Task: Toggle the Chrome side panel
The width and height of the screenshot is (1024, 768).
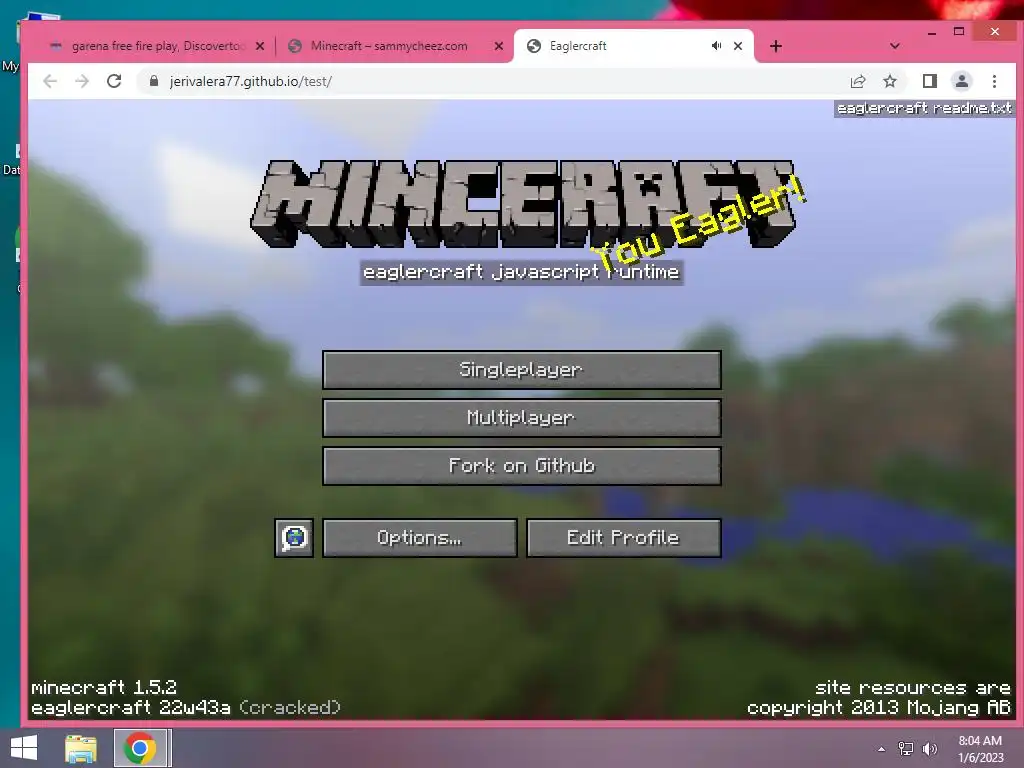Action: [929, 81]
